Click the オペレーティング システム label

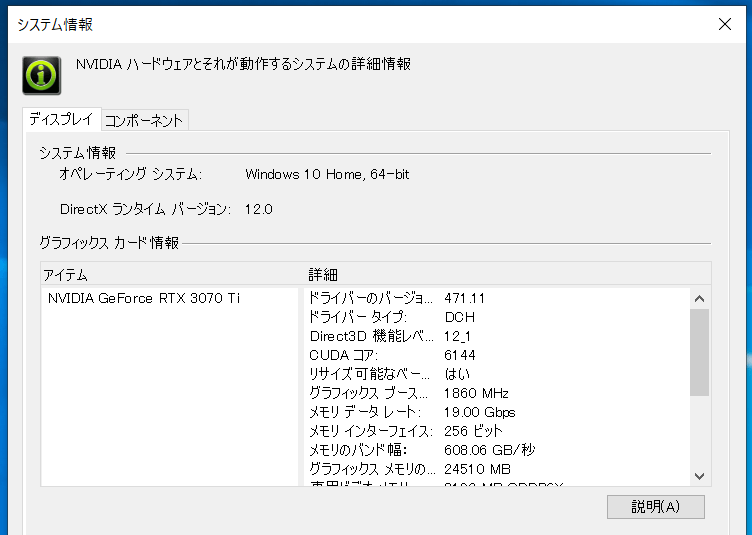tap(130, 174)
